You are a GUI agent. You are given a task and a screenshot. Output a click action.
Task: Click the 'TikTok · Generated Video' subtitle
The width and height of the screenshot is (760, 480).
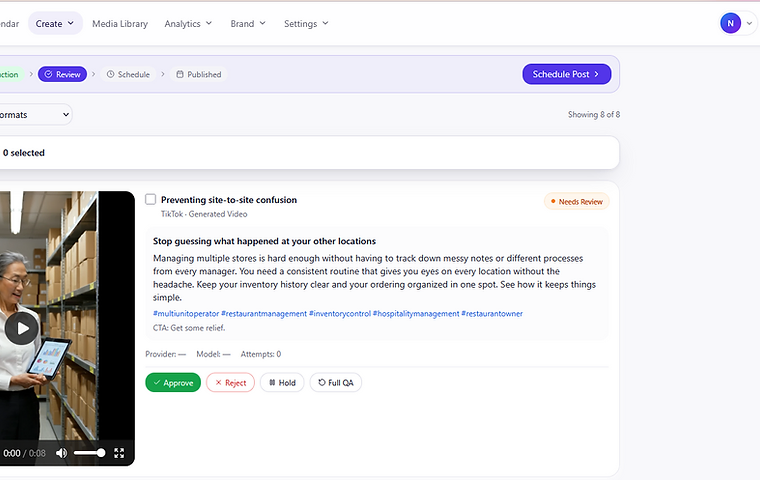[x=204, y=214]
